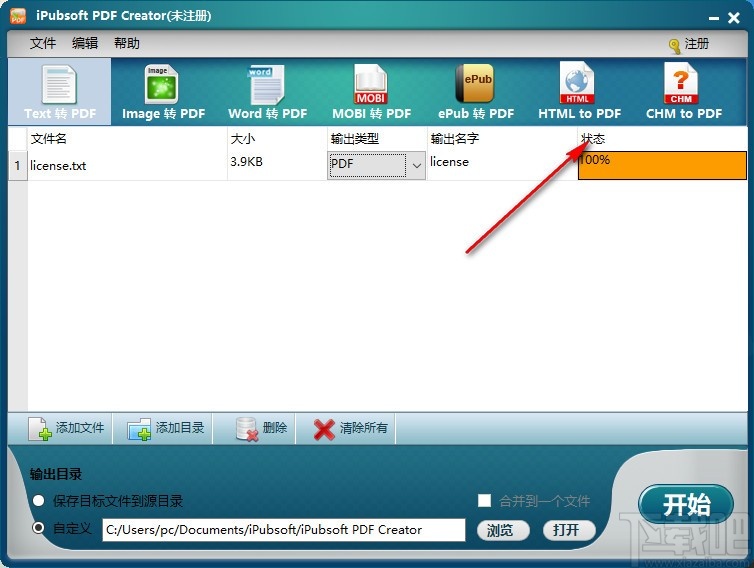Click the 浏览 browse button

click(x=503, y=530)
